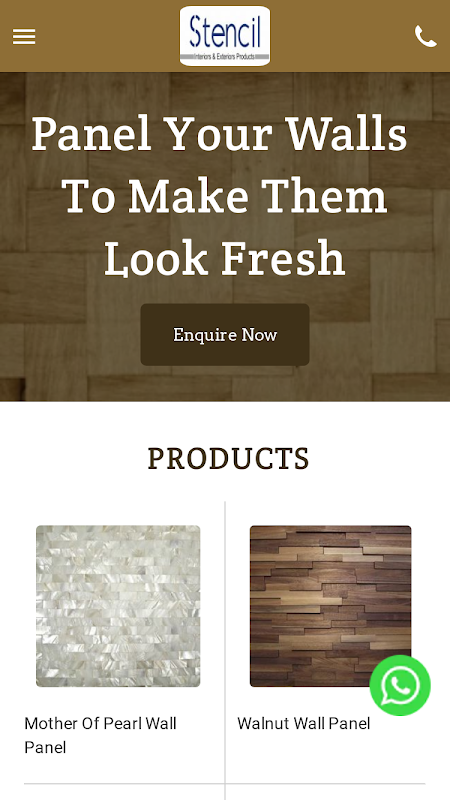This screenshot has width=450, height=800.
Task: Open WhatsApp chat floating icon
Action: point(400,685)
